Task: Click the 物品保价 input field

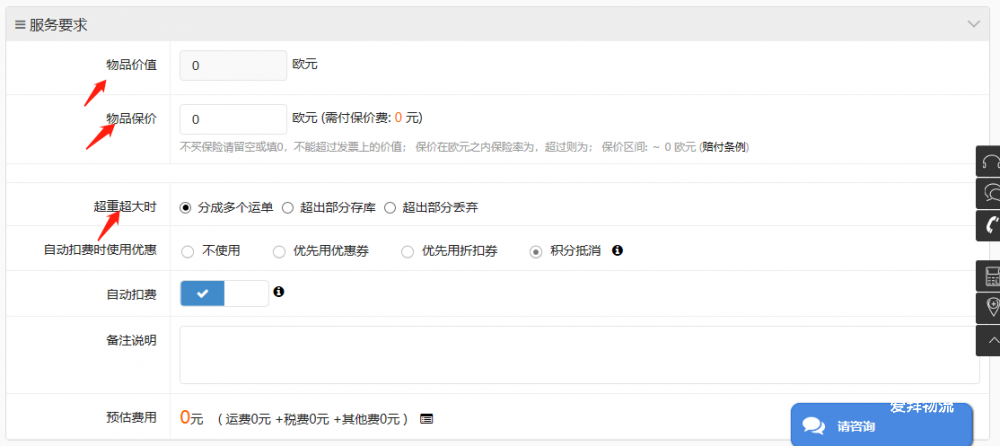Action: click(233, 119)
